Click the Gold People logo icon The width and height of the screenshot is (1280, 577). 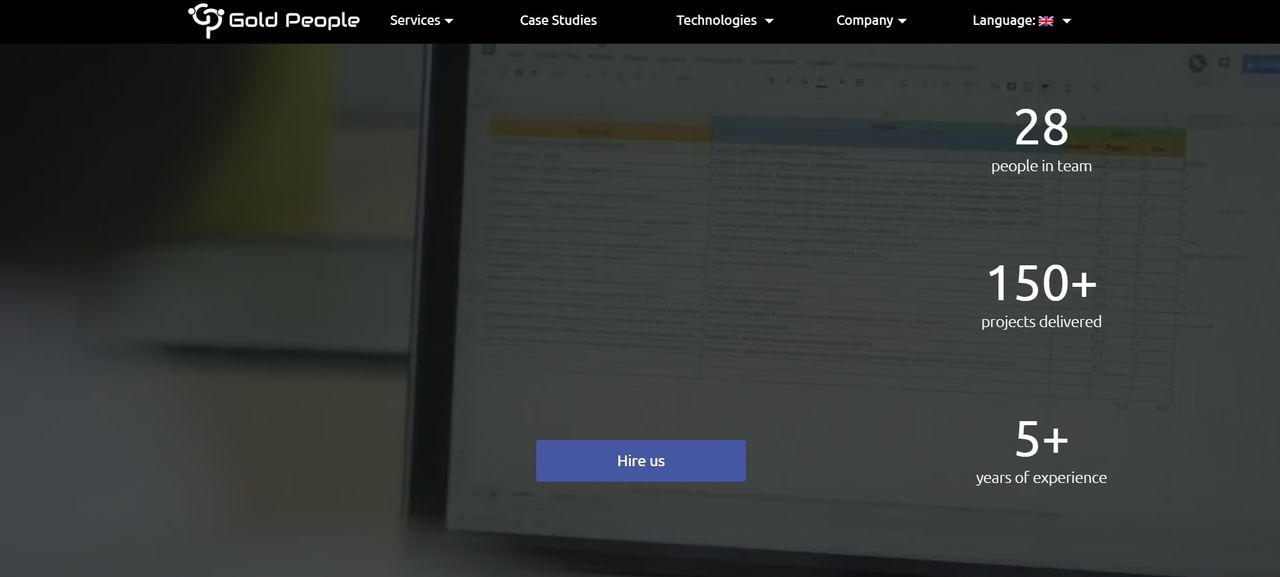tap(205, 20)
